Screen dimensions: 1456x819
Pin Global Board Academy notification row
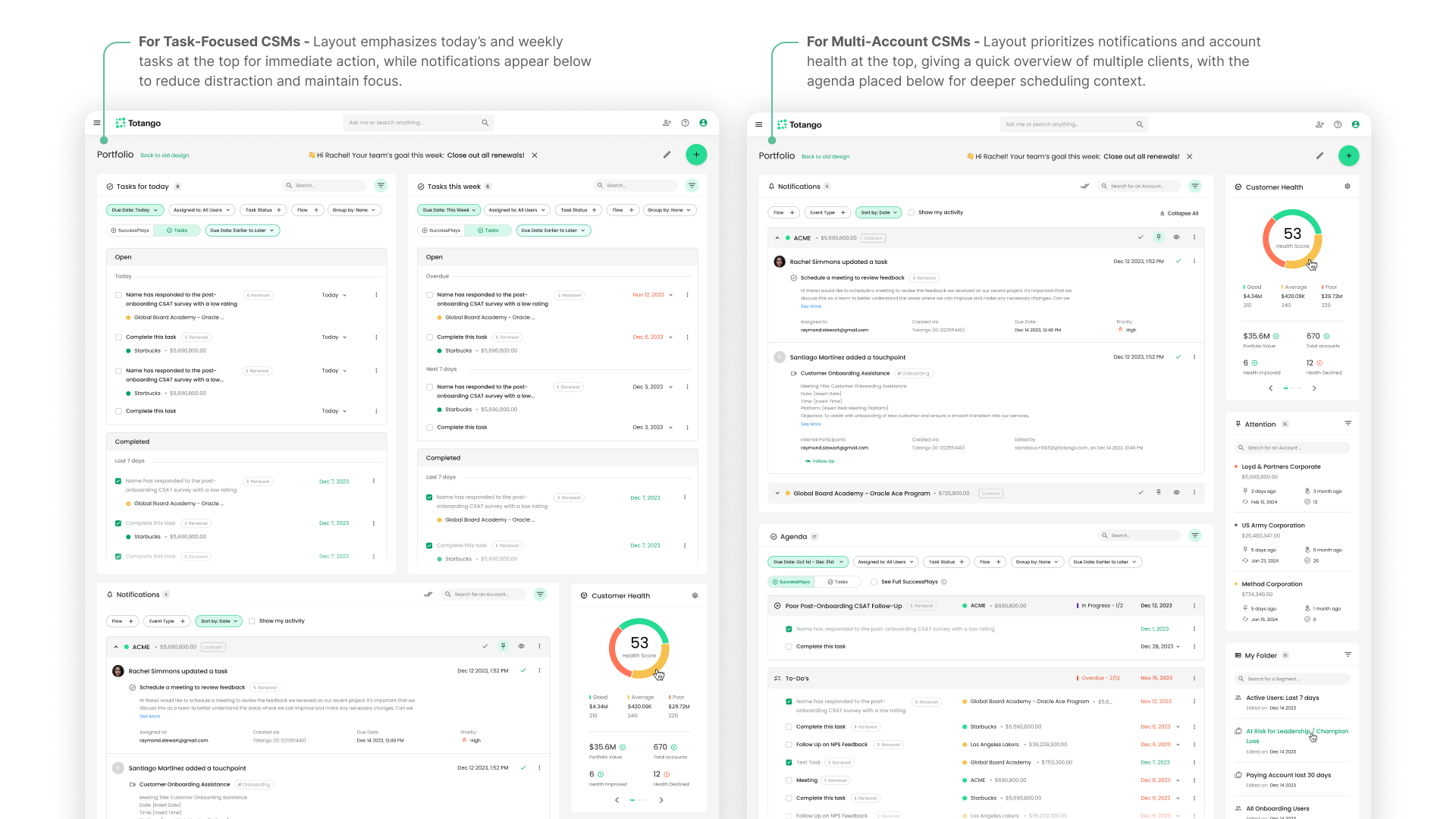tap(1159, 493)
